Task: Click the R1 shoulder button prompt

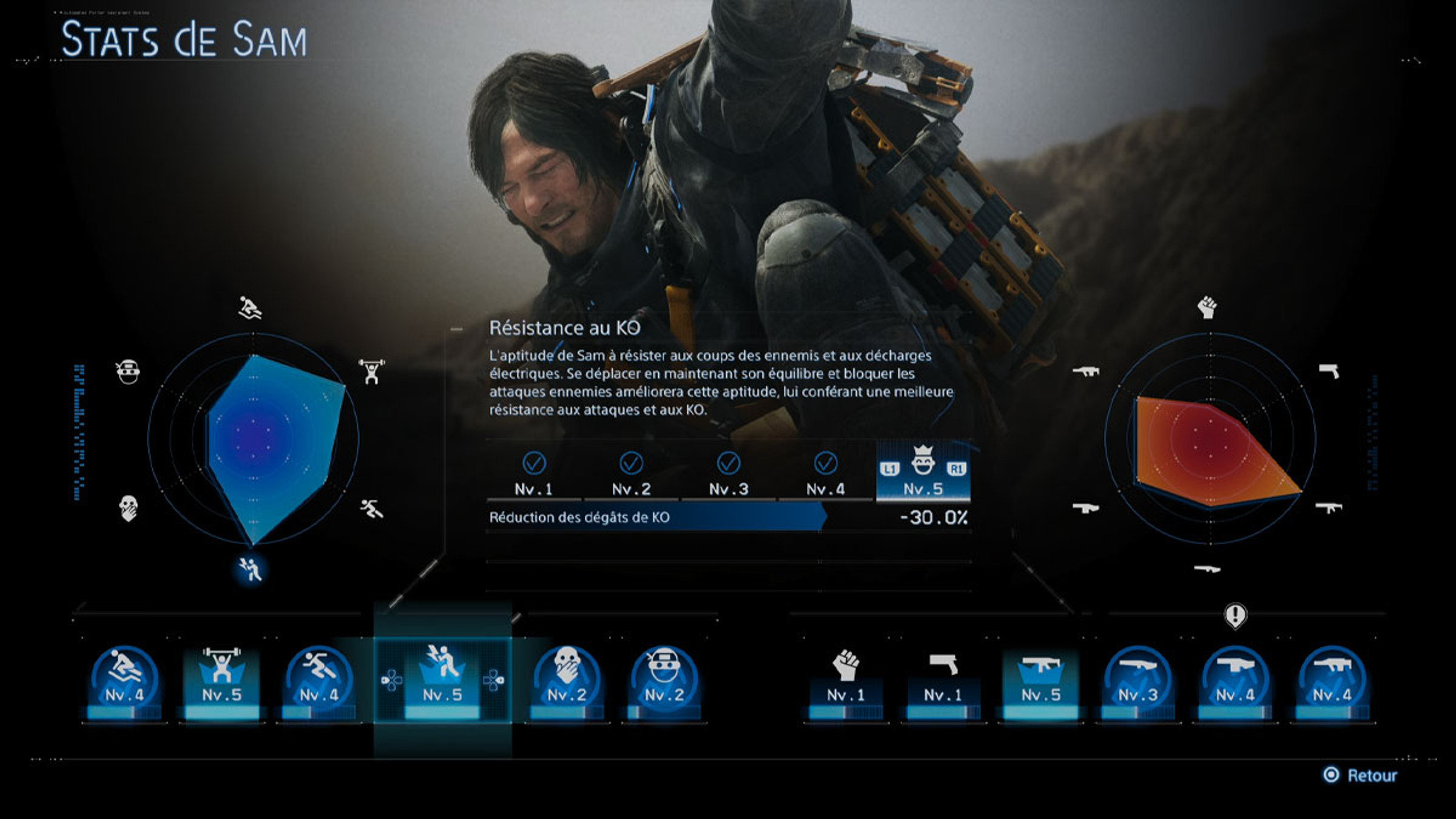Action: point(957,469)
